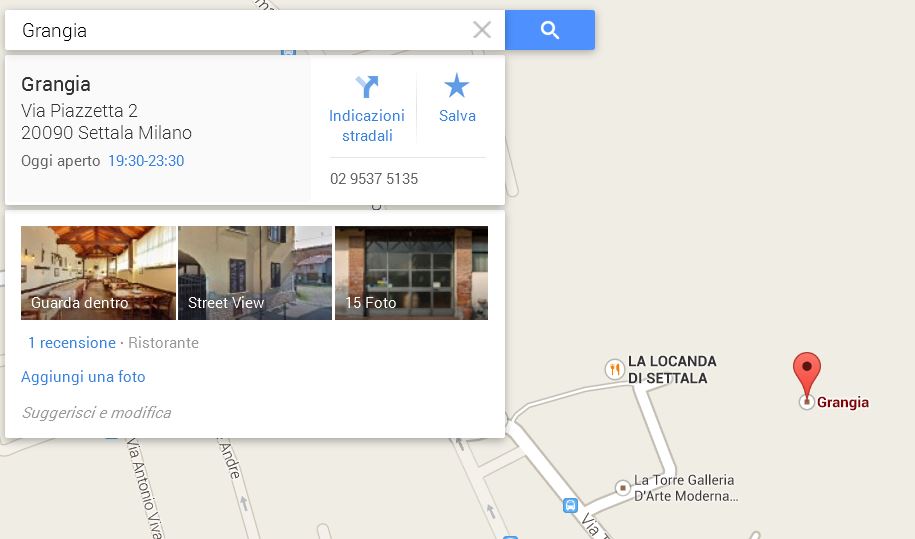Viewport: 915px width, 539px height.
Task: Click the bus stop icon on map
Action: 570,505
